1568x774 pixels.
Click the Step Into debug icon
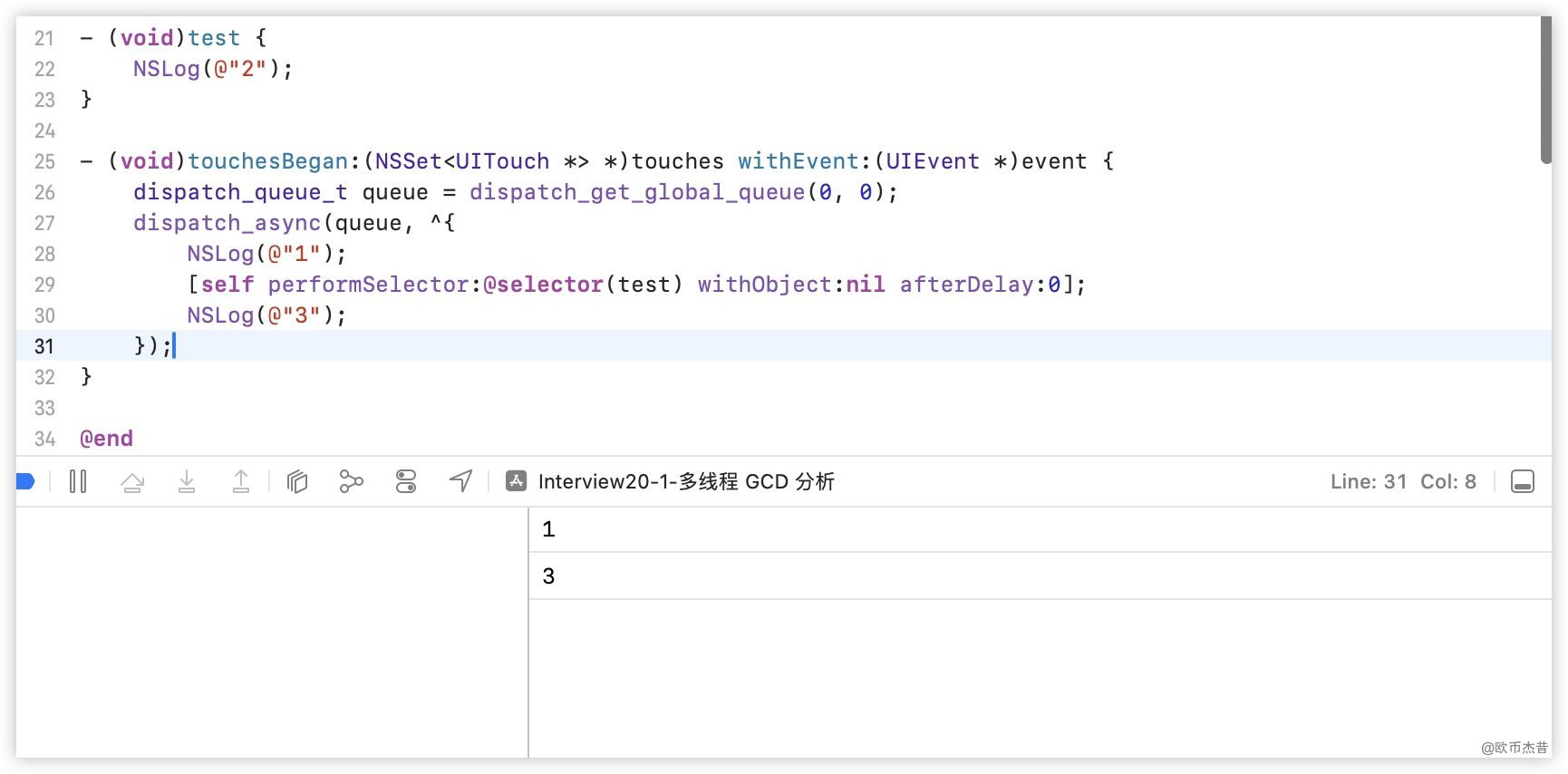187,481
